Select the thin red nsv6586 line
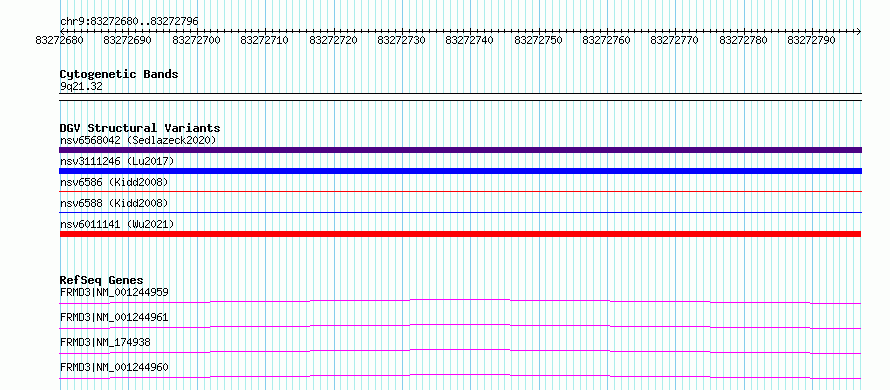Image resolution: width=890 pixels, height=390 pixels. coord(460,192)
